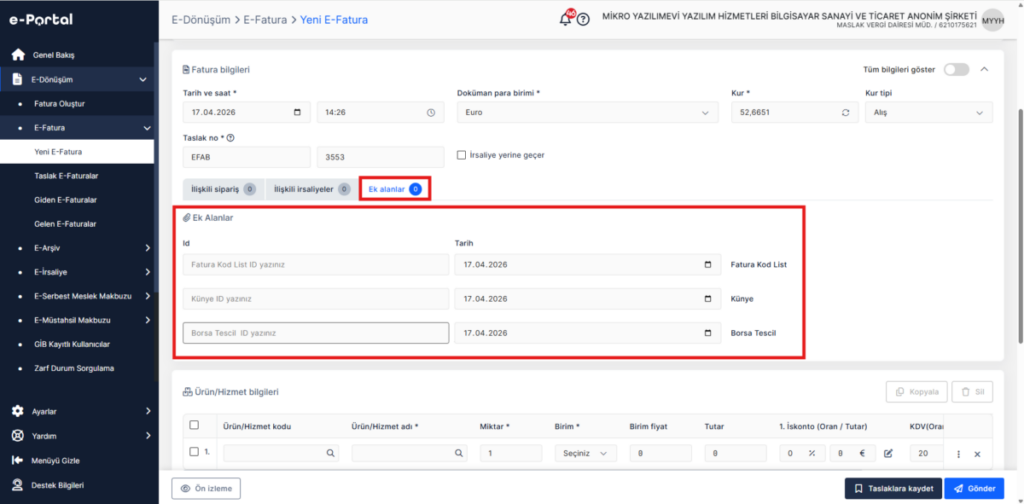Open row 1 three-dot options menu
This screenshot has width=1024, height=504.
(x=959, y=454)
